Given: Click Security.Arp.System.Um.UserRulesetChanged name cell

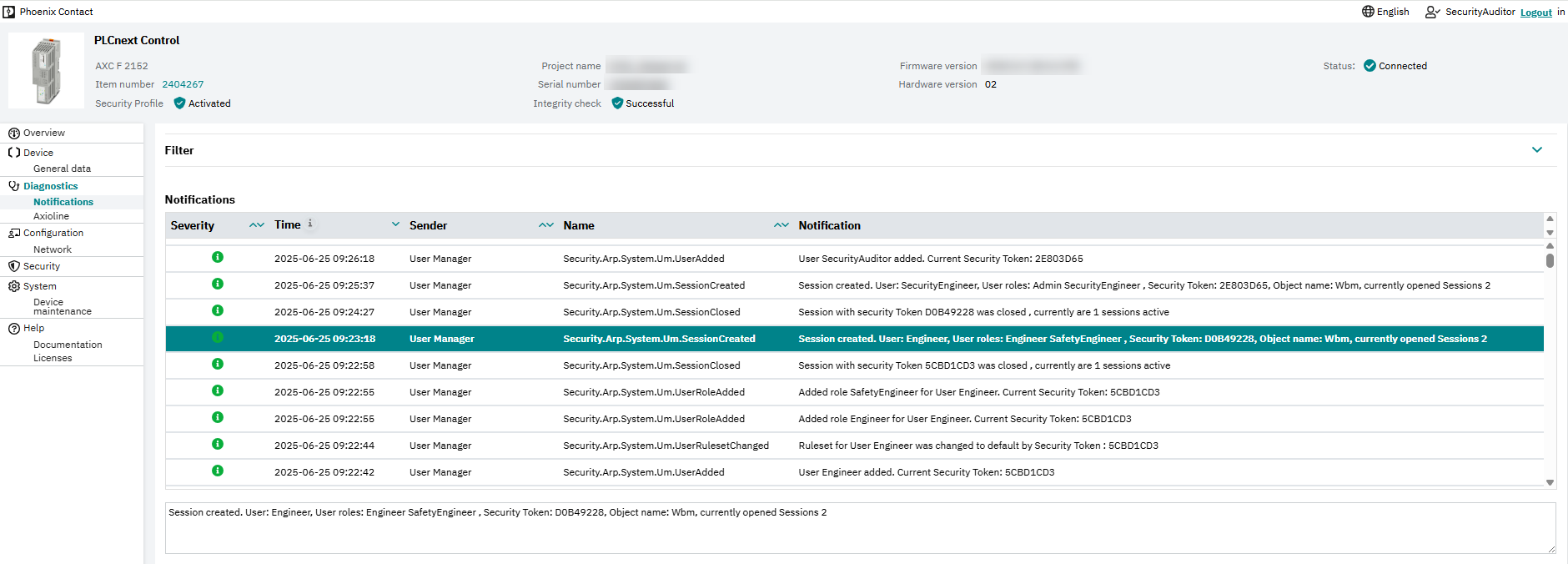Looking at the screenshot, I should 666,446.
